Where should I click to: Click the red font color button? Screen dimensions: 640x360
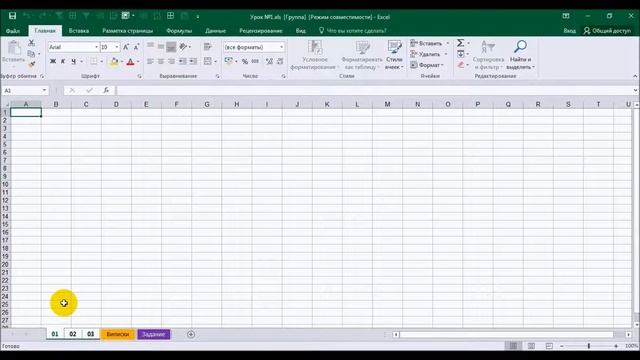(x=130, y=62)
